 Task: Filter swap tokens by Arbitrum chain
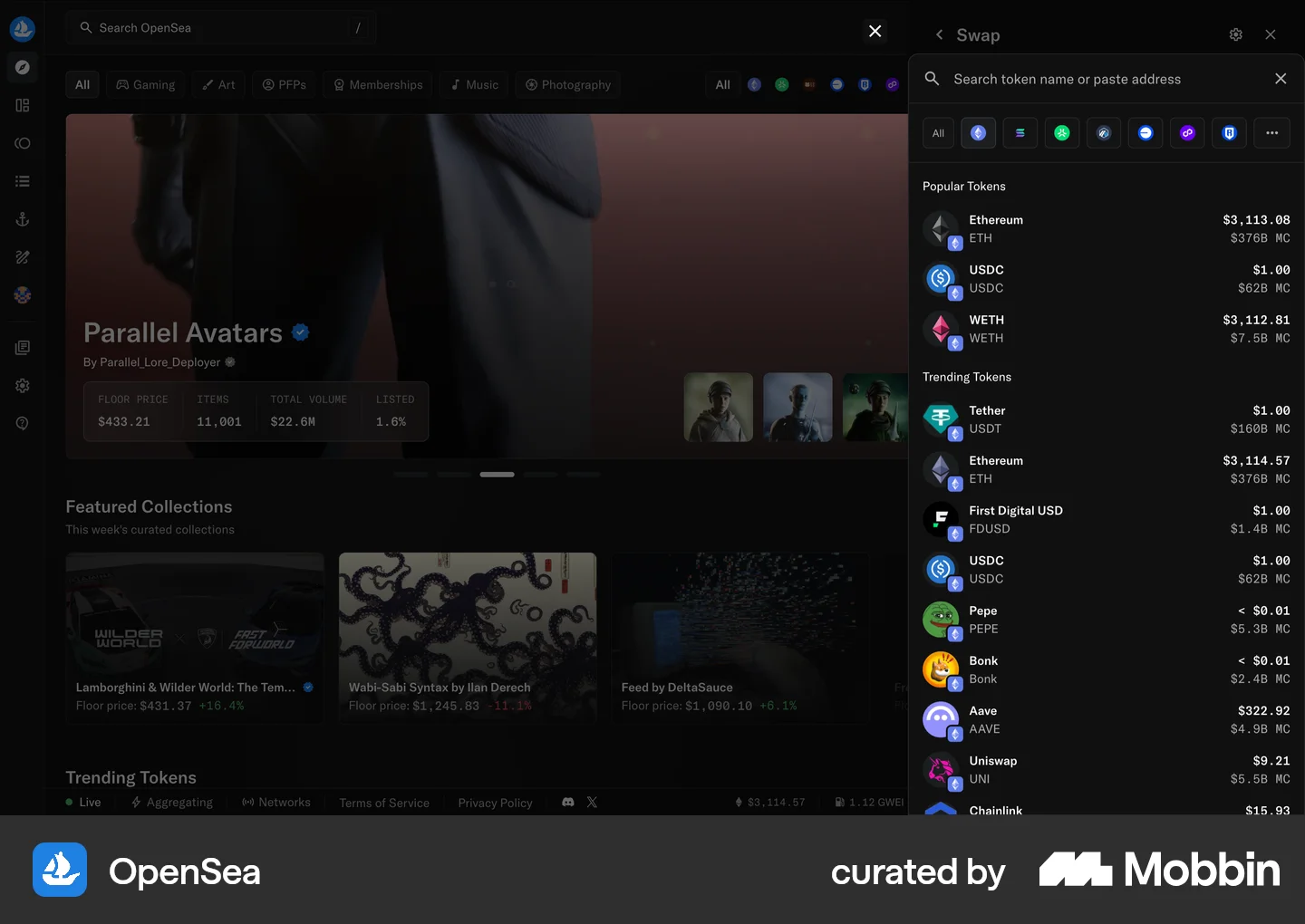point(1104,133)
